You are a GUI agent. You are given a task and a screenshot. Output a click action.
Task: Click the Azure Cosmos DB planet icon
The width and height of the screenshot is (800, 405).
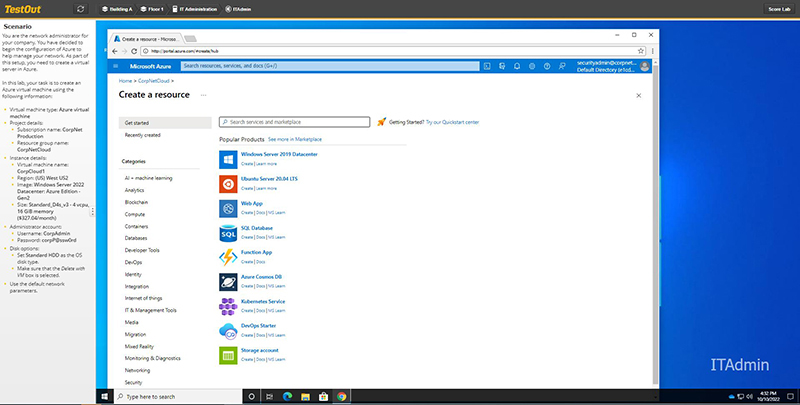coord(228,282)
